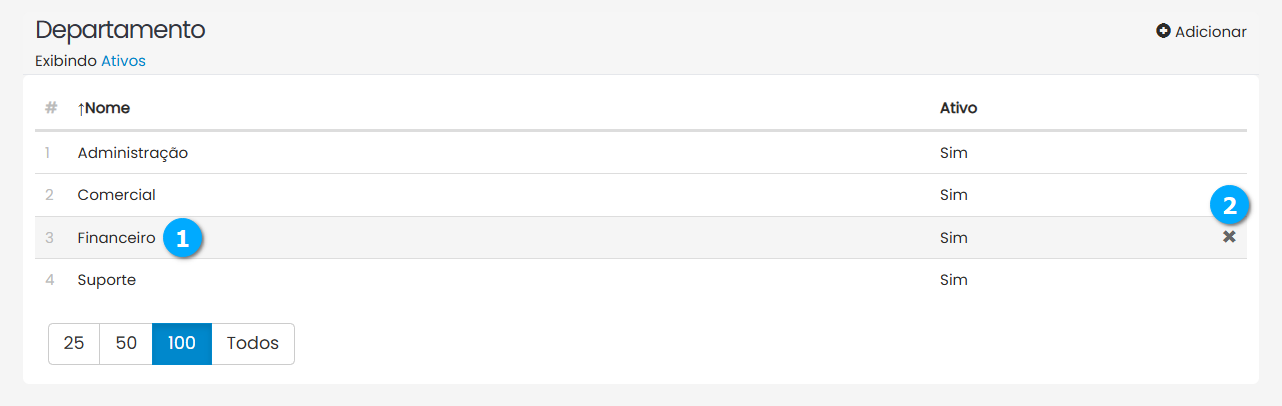
Task: Click the Adicionar plus icon
Action: (1163, 32)
